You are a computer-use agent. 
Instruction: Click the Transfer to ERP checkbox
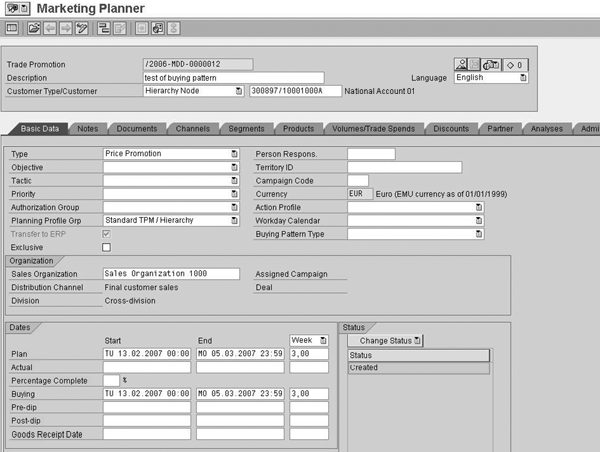tap(107, 233)
